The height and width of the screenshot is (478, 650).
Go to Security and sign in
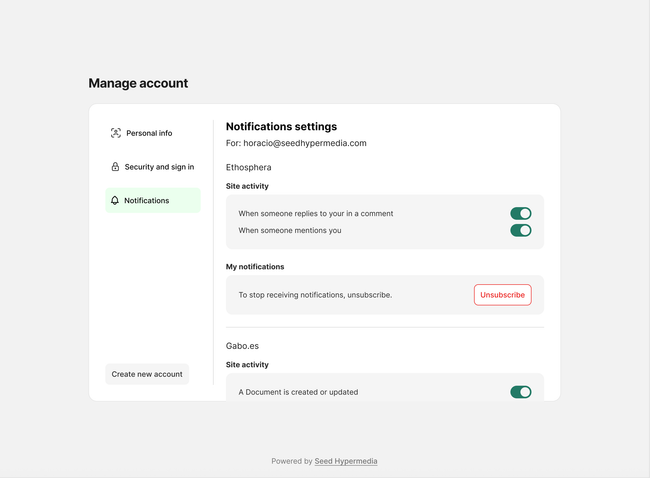(x=159, y=167)
